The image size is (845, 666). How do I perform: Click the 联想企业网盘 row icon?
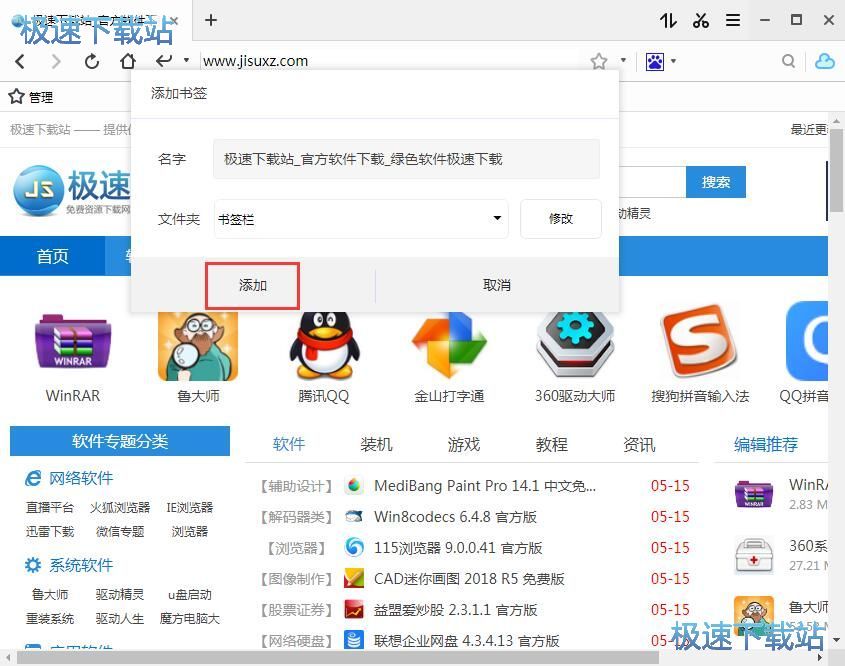[354, 641]
